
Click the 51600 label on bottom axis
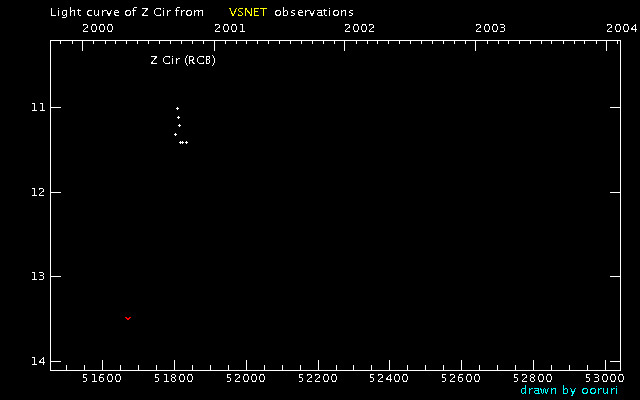point(102,378)
